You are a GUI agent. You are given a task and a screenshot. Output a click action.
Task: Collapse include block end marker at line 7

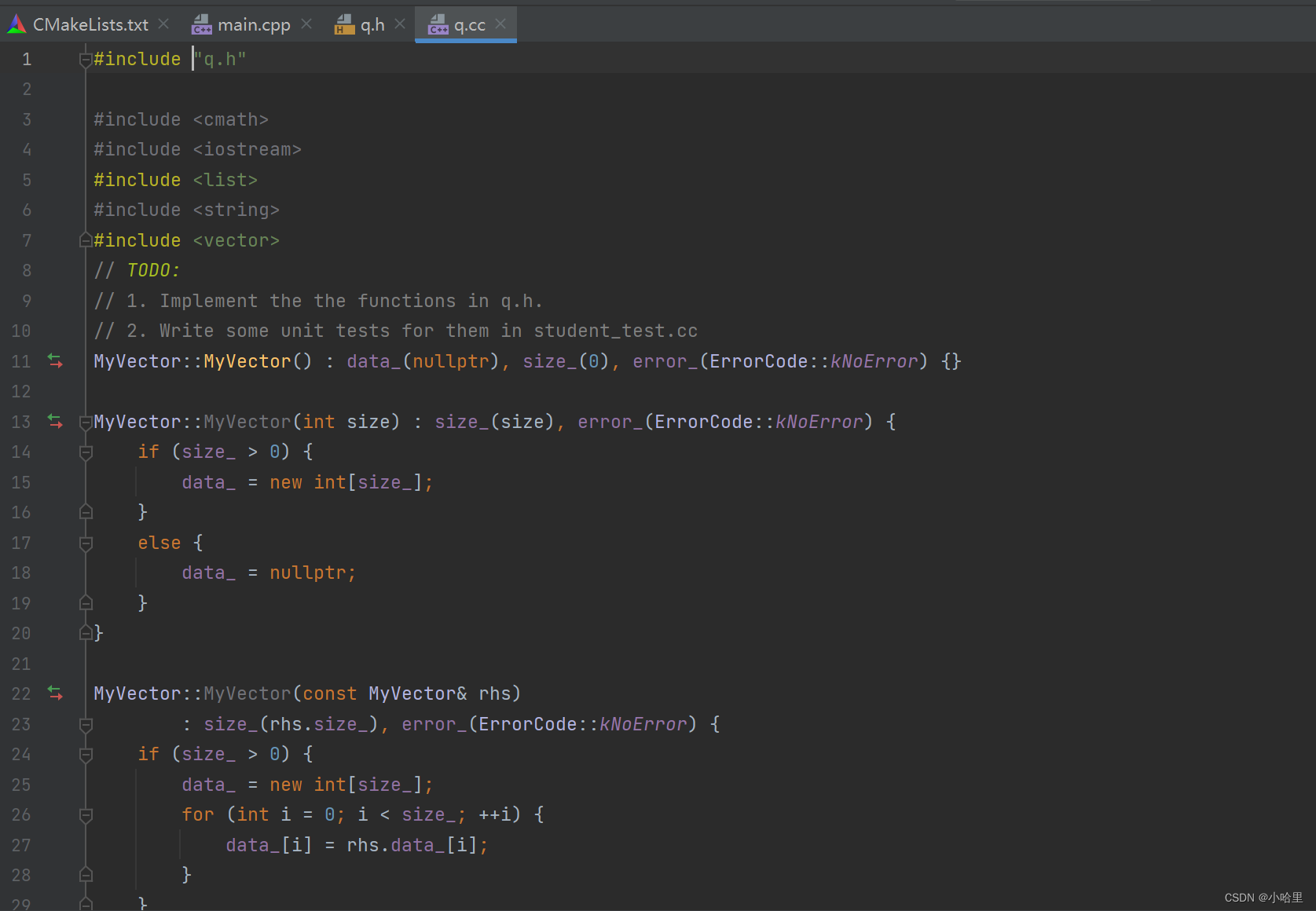click(x=86, y=240)
